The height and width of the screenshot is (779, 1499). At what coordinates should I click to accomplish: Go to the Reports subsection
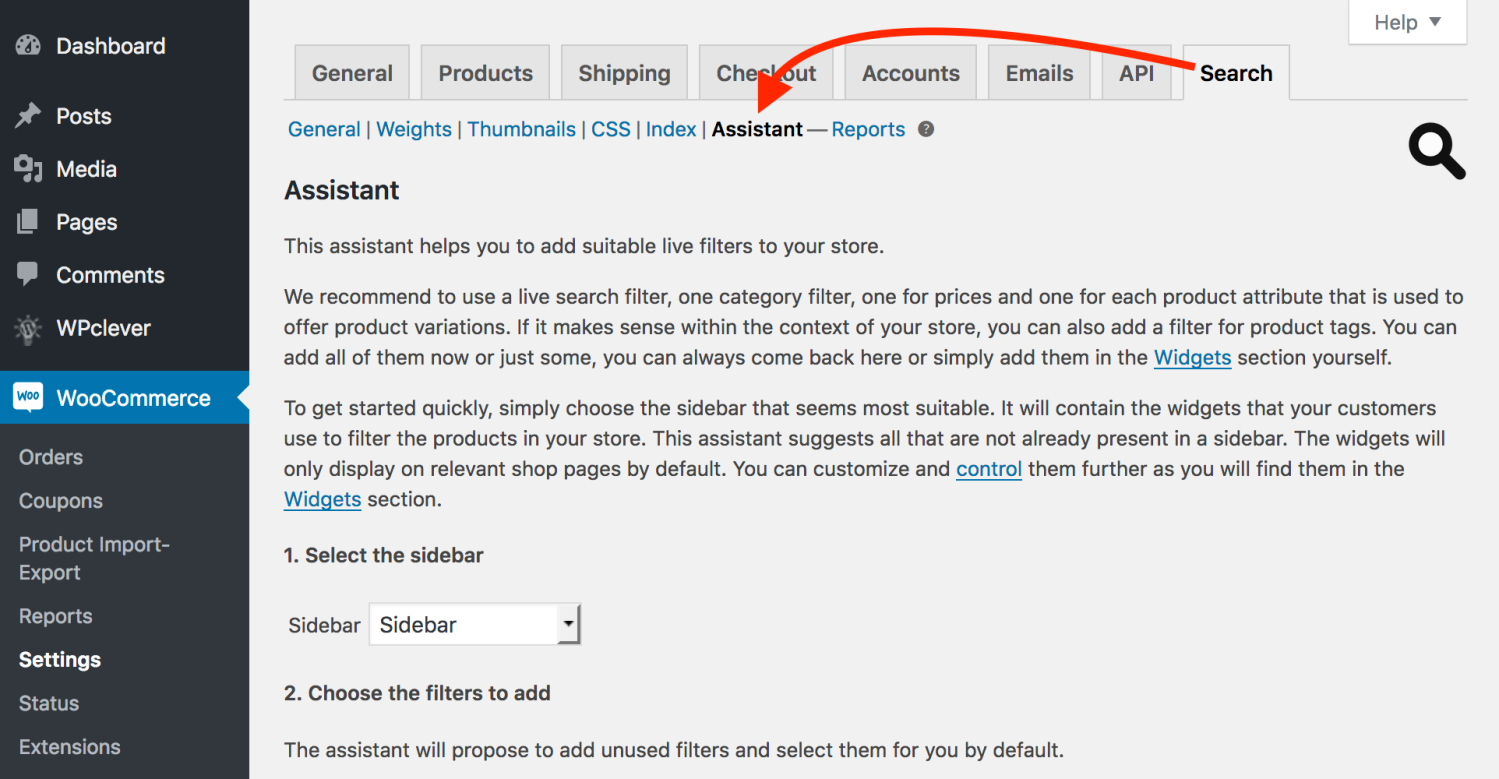868,129
